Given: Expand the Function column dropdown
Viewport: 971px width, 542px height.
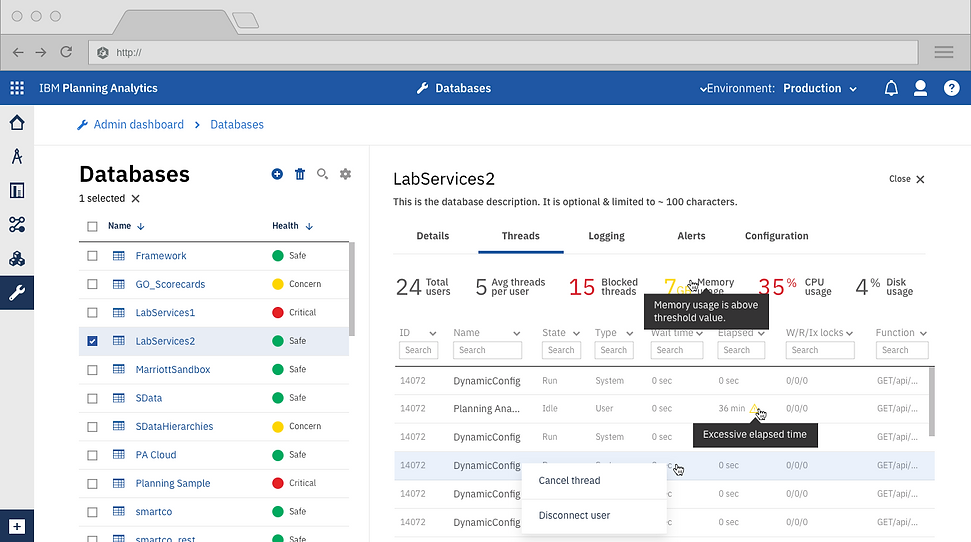Looking at the screenshot, I should 923,333.
